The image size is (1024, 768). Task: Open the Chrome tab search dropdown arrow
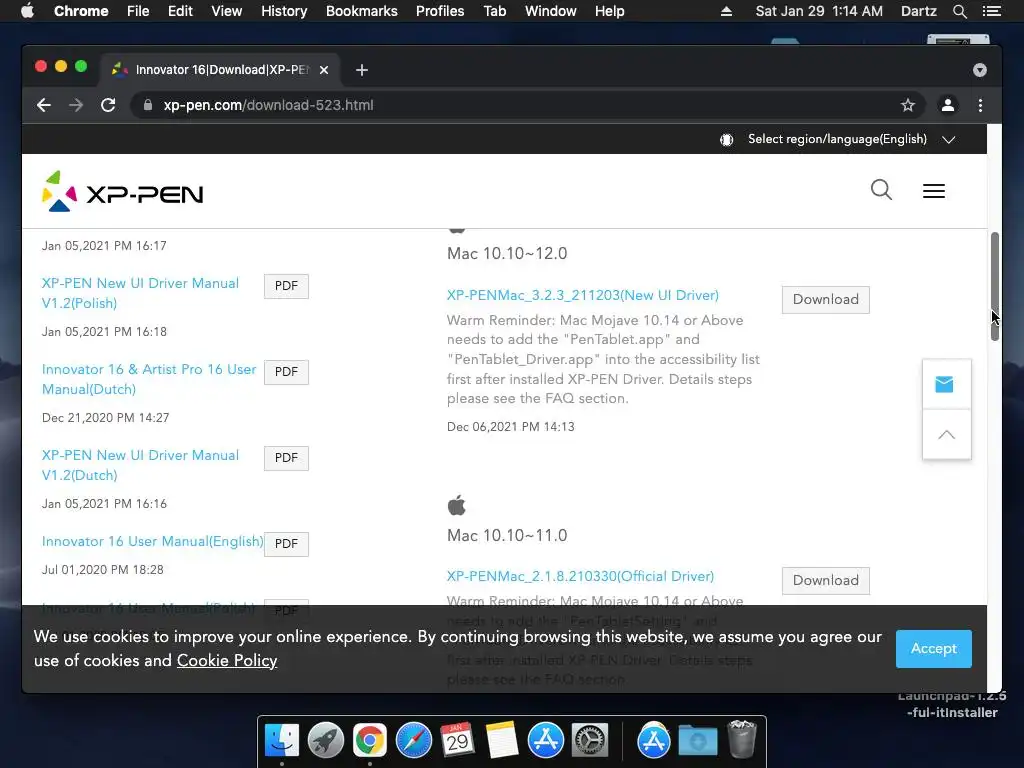tap(980, 70)
